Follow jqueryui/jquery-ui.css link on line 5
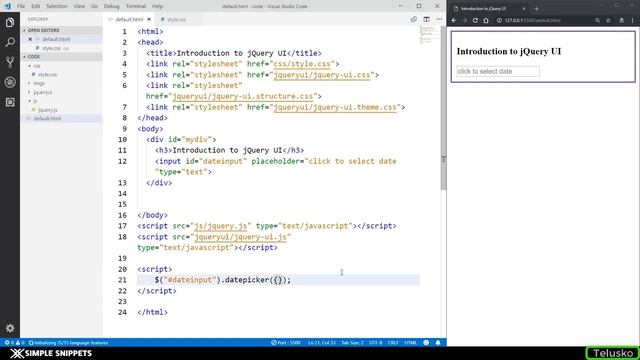Viewport: 640px width, 360px height. [x=322, y=75]
